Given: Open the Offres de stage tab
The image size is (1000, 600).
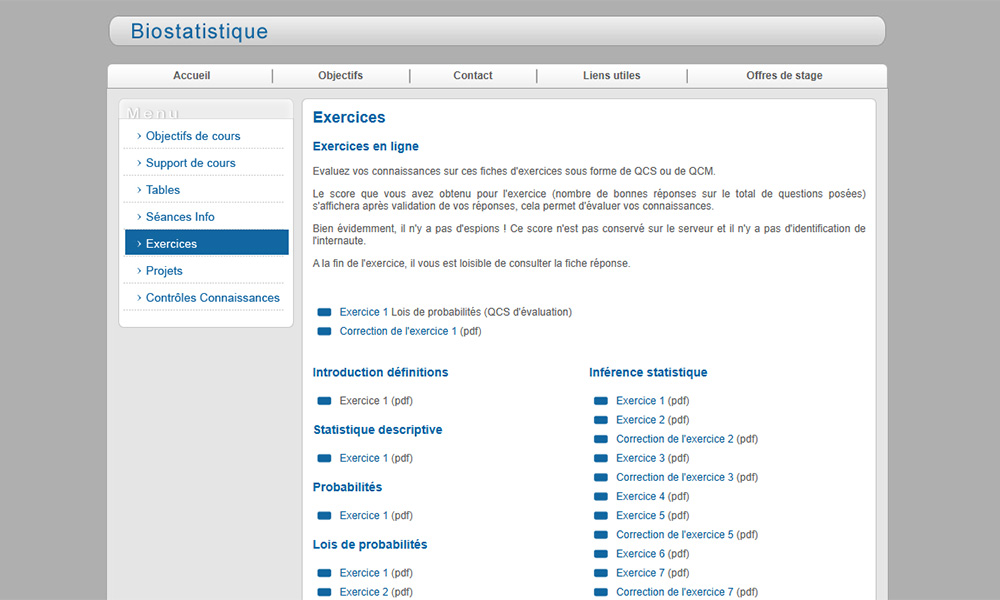Looking at the screenshot, I should (784, 75).
